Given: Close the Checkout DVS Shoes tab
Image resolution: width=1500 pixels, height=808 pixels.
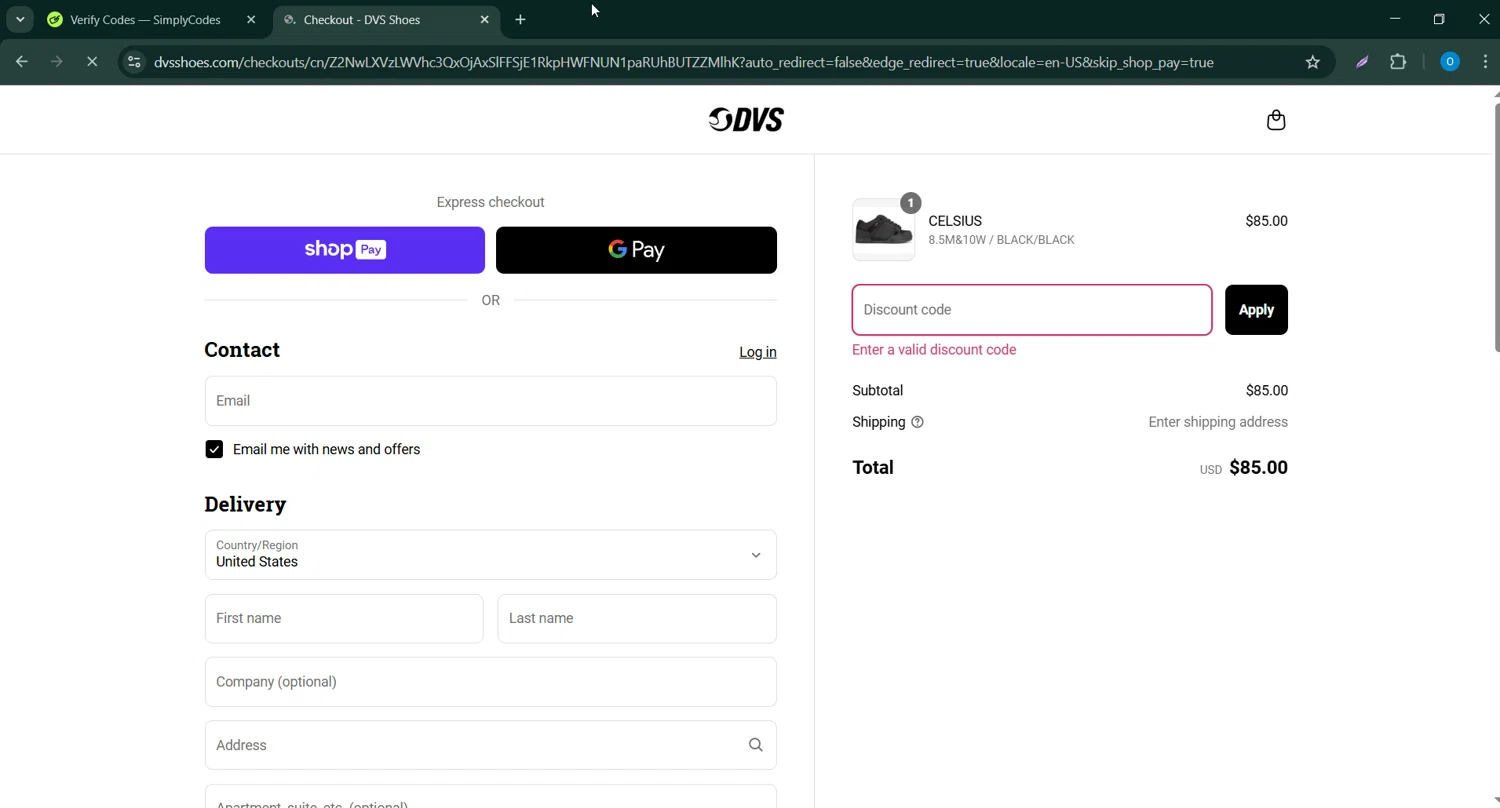Looking at the screenshot, I should [485, 19].
